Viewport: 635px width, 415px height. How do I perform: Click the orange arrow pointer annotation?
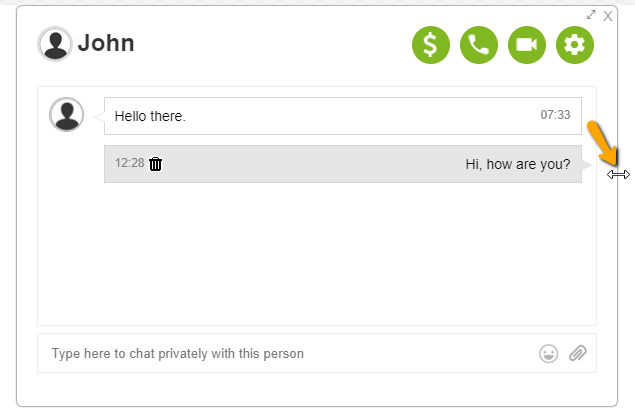click(x=602, y=143)
